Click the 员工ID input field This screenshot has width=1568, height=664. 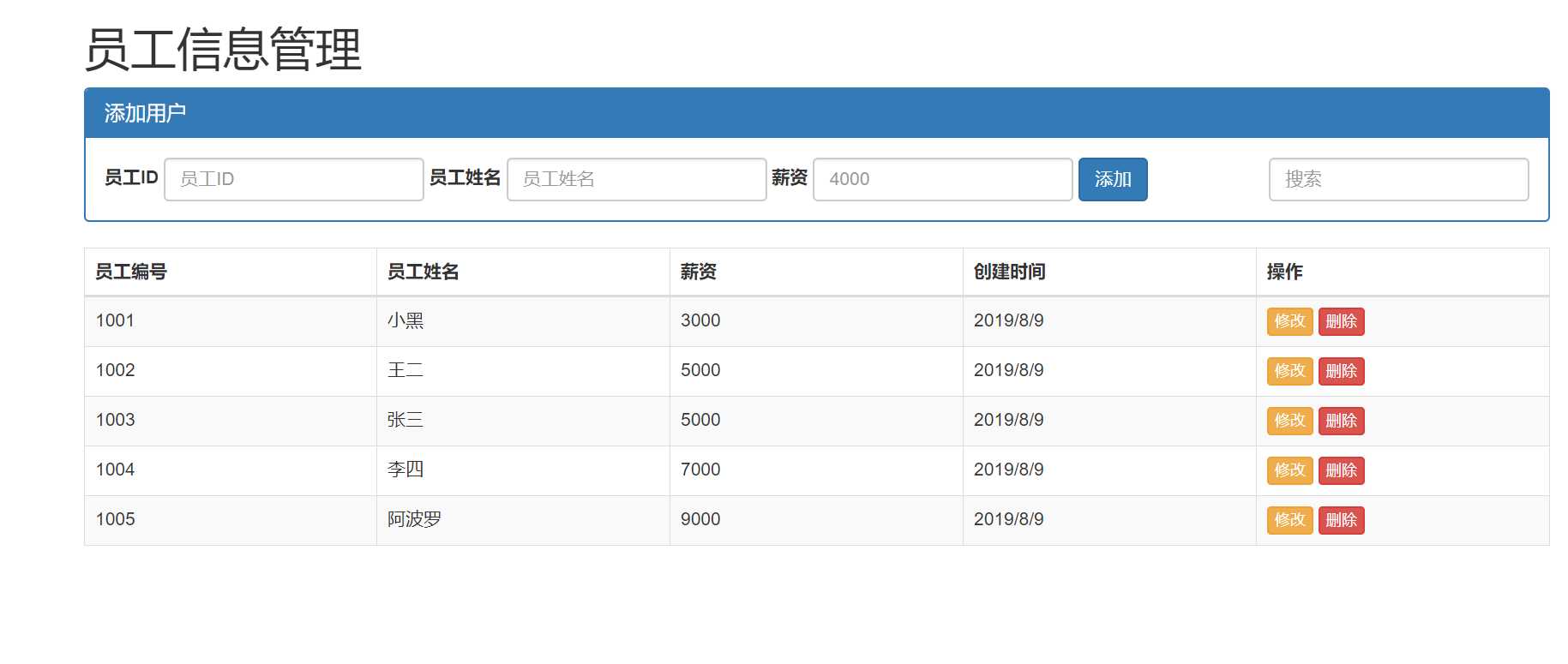[x=294, y=179]
